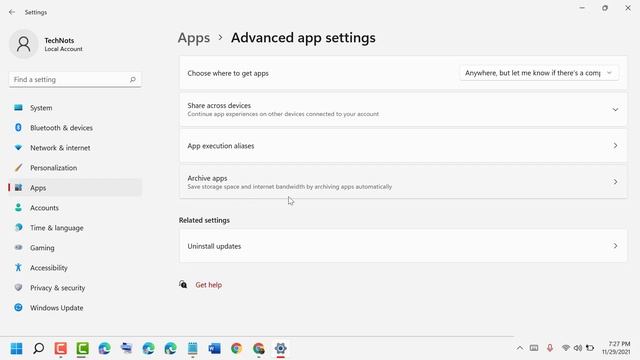Open the green Camtasia icon on taskbar
640x360 pixels.
82,348
